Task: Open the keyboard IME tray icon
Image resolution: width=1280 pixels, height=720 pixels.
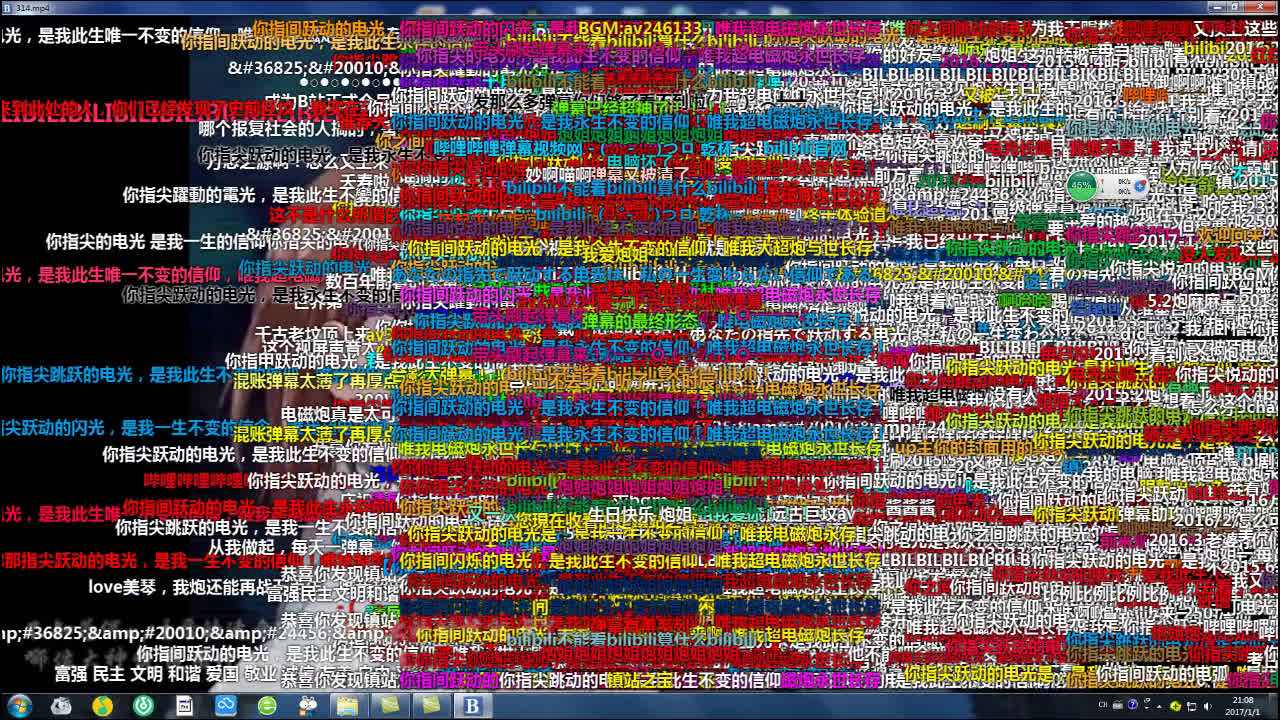Action: 1117,705
